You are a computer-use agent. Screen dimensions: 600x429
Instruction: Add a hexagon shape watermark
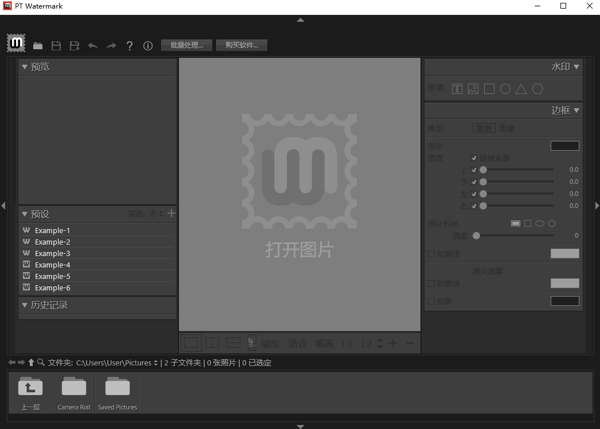[538, 89]
